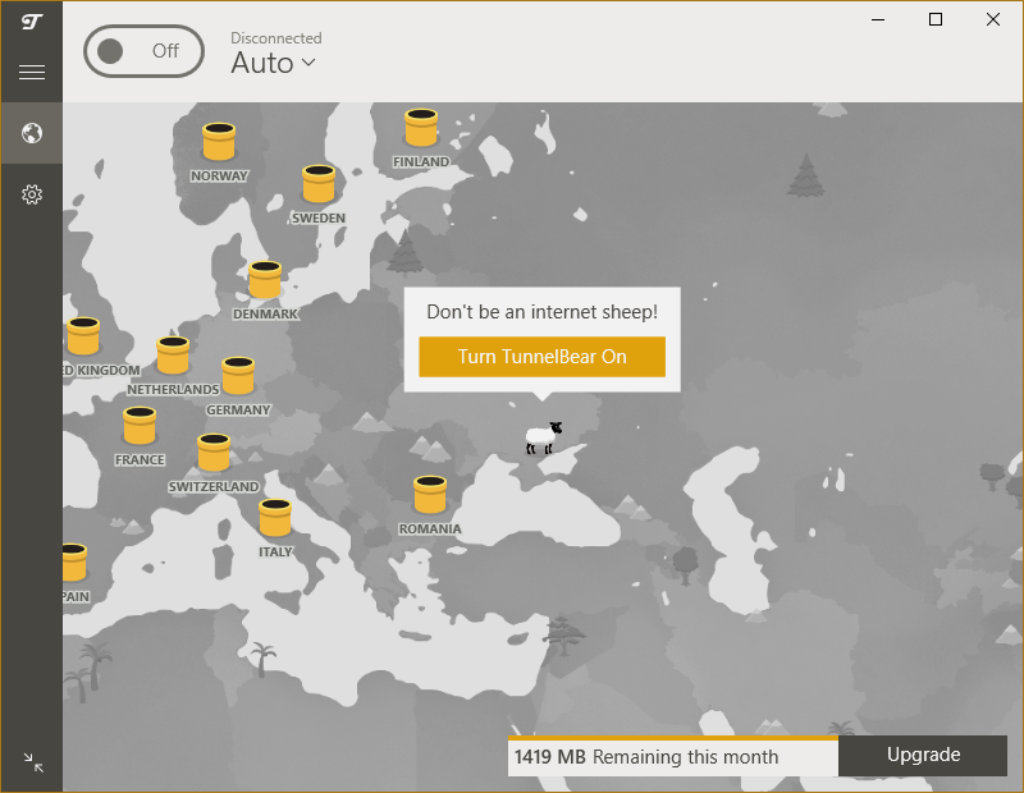Image resolution: width=1024 pixels, height=793 pixels.
Task: Toggle the VPN Off switch
Action: click(x=144, y=51)
